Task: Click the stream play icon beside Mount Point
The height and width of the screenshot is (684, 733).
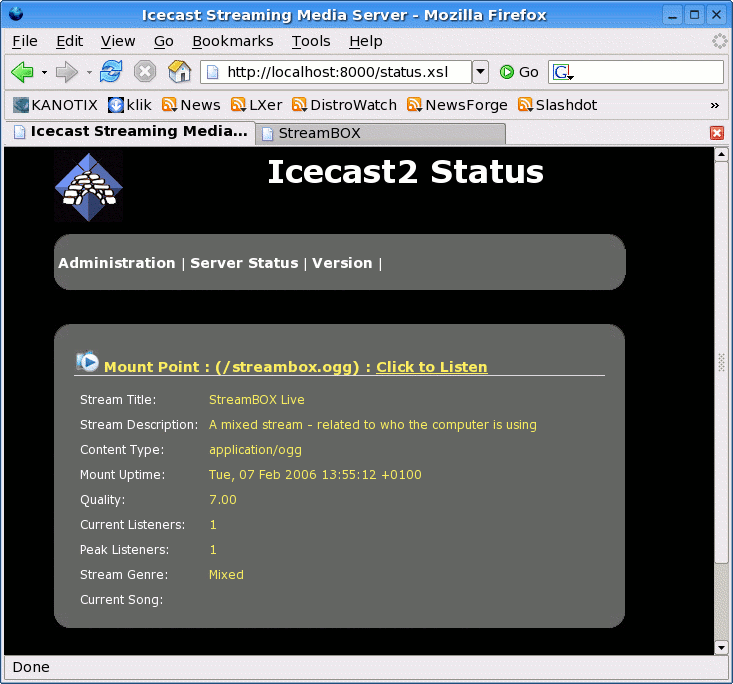Action: (87, 361)
